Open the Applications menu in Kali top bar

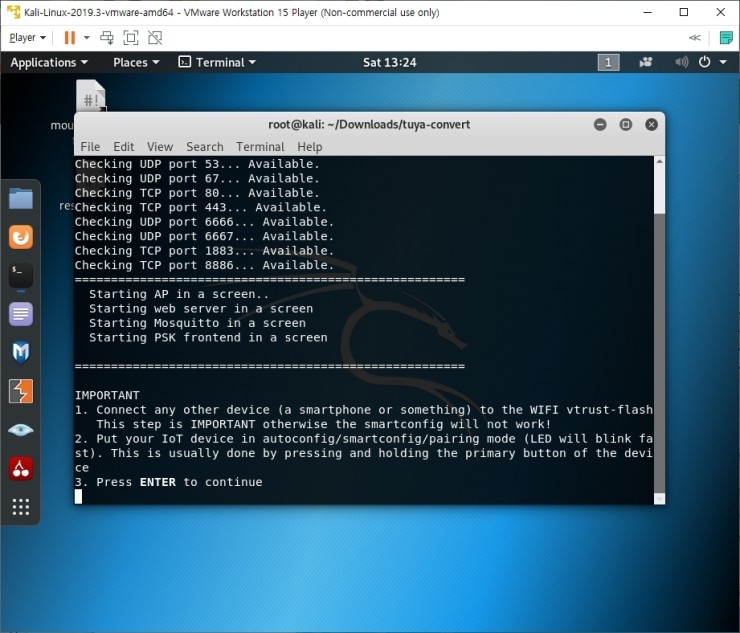(x=49, y=62)
